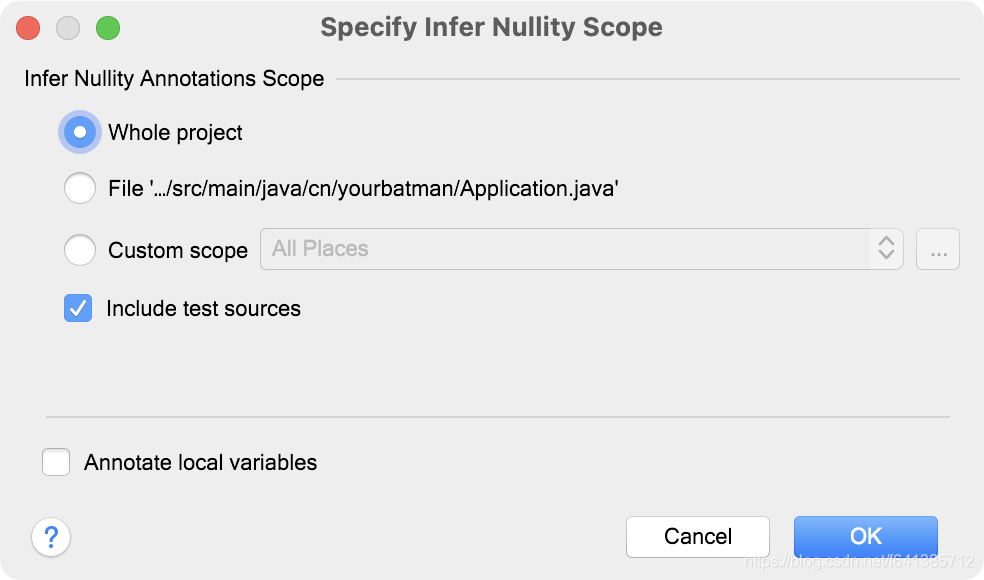Viewport: 984px width, 580px height.
Task: Click the 'Include test sources' label text
Action: 203,309
